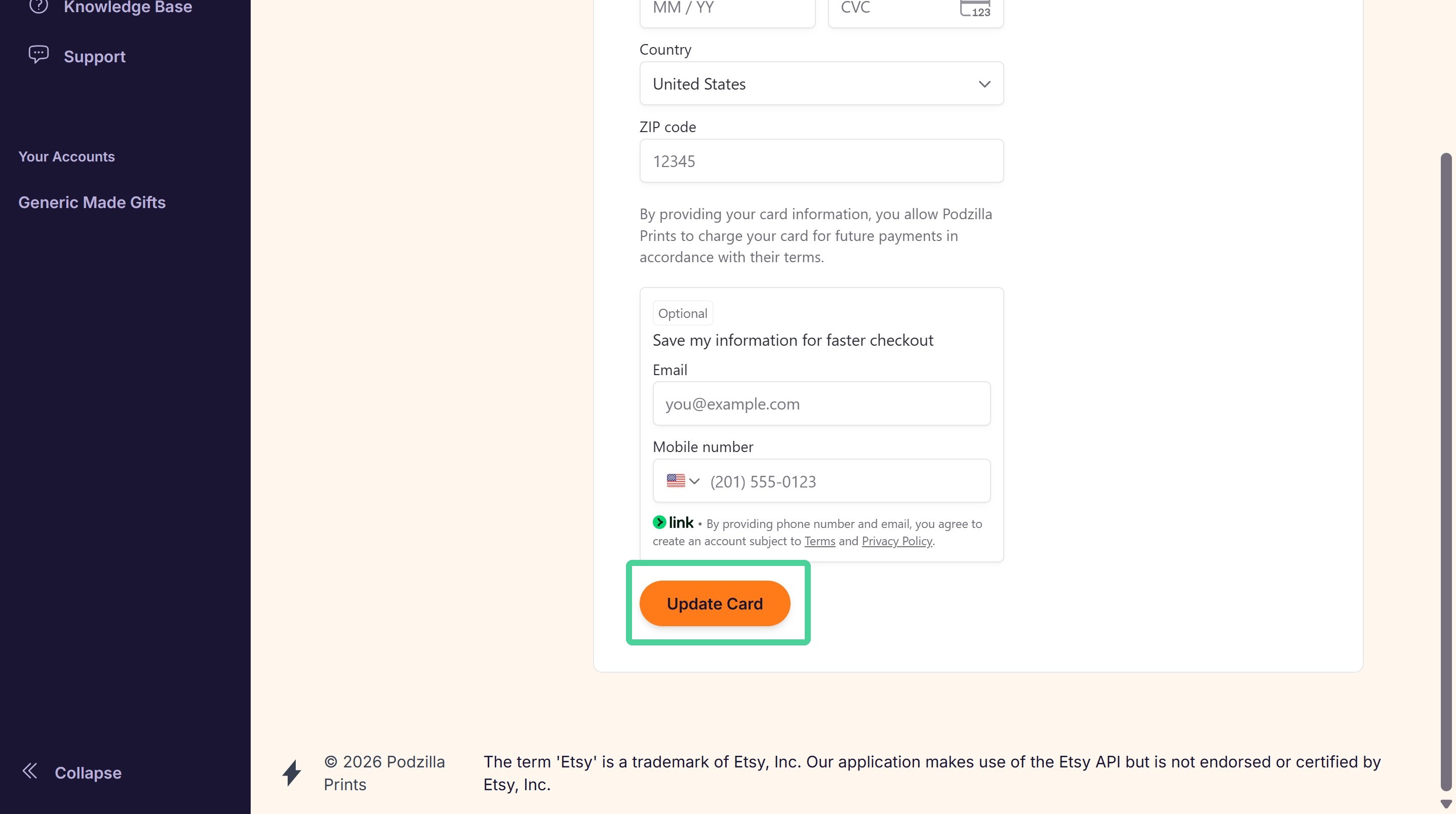Image resolution: width=1456 pixels, height=814 pixels.
Task: Click the vertical page scrollbar thumb
Action: [x=1446, y=472]
